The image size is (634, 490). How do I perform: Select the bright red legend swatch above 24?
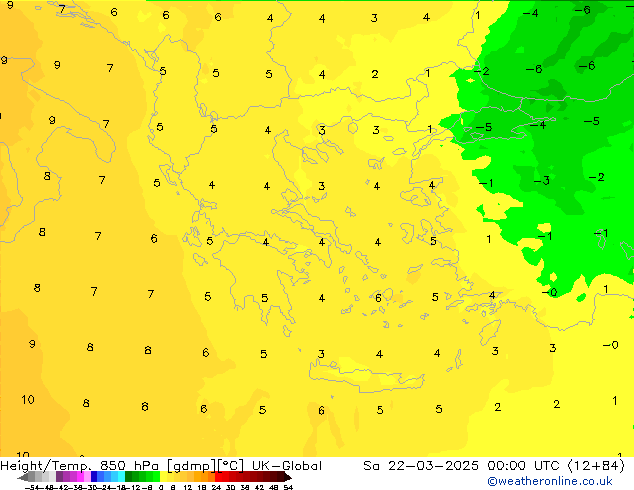218,477
